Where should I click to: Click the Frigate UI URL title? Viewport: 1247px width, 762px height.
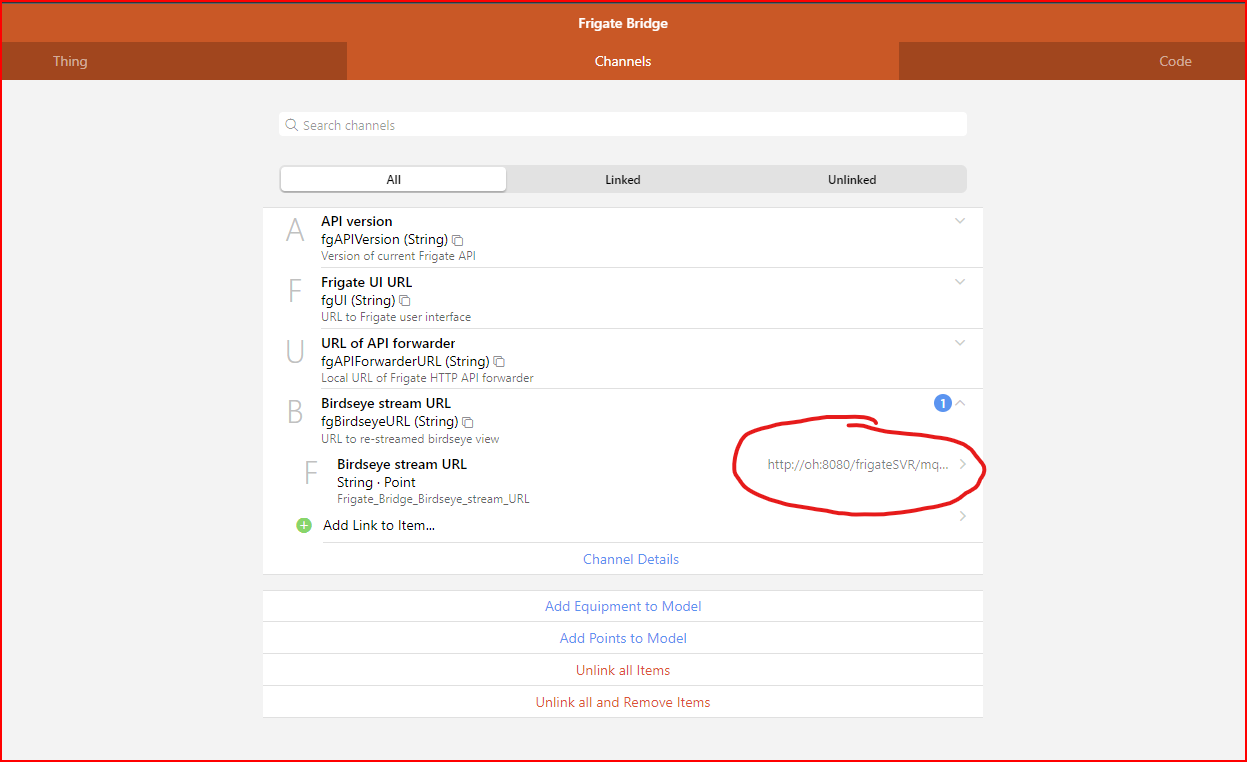click(x=367, y=282)
